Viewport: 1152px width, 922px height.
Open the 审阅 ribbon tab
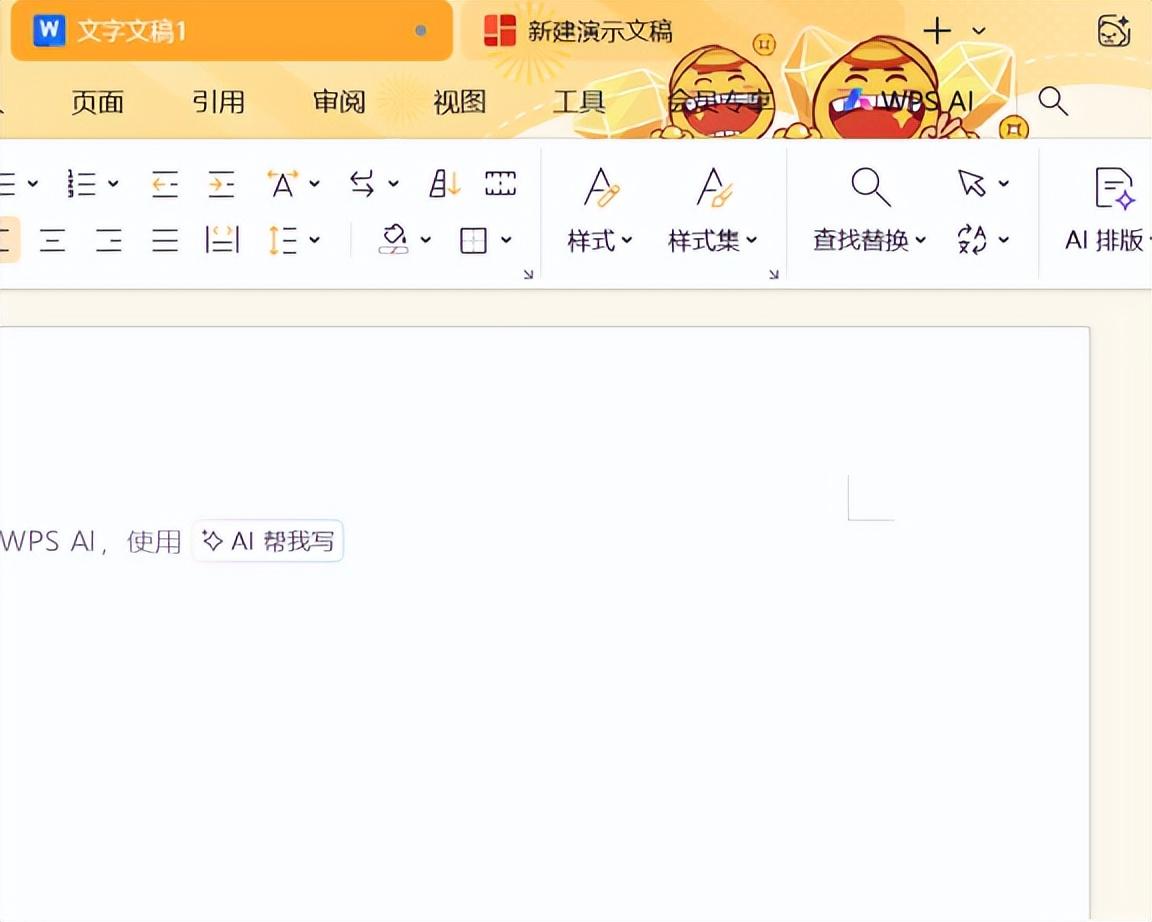[x=339, y=102]
